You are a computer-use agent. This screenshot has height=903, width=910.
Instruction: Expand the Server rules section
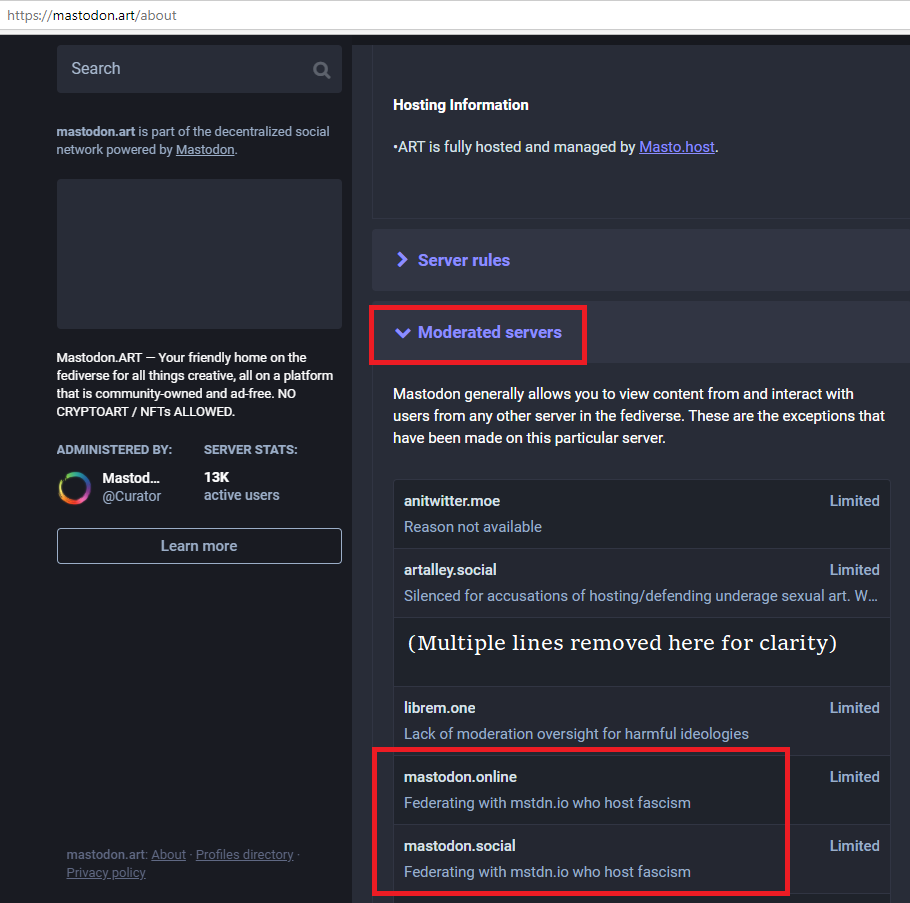coord(463,260)
